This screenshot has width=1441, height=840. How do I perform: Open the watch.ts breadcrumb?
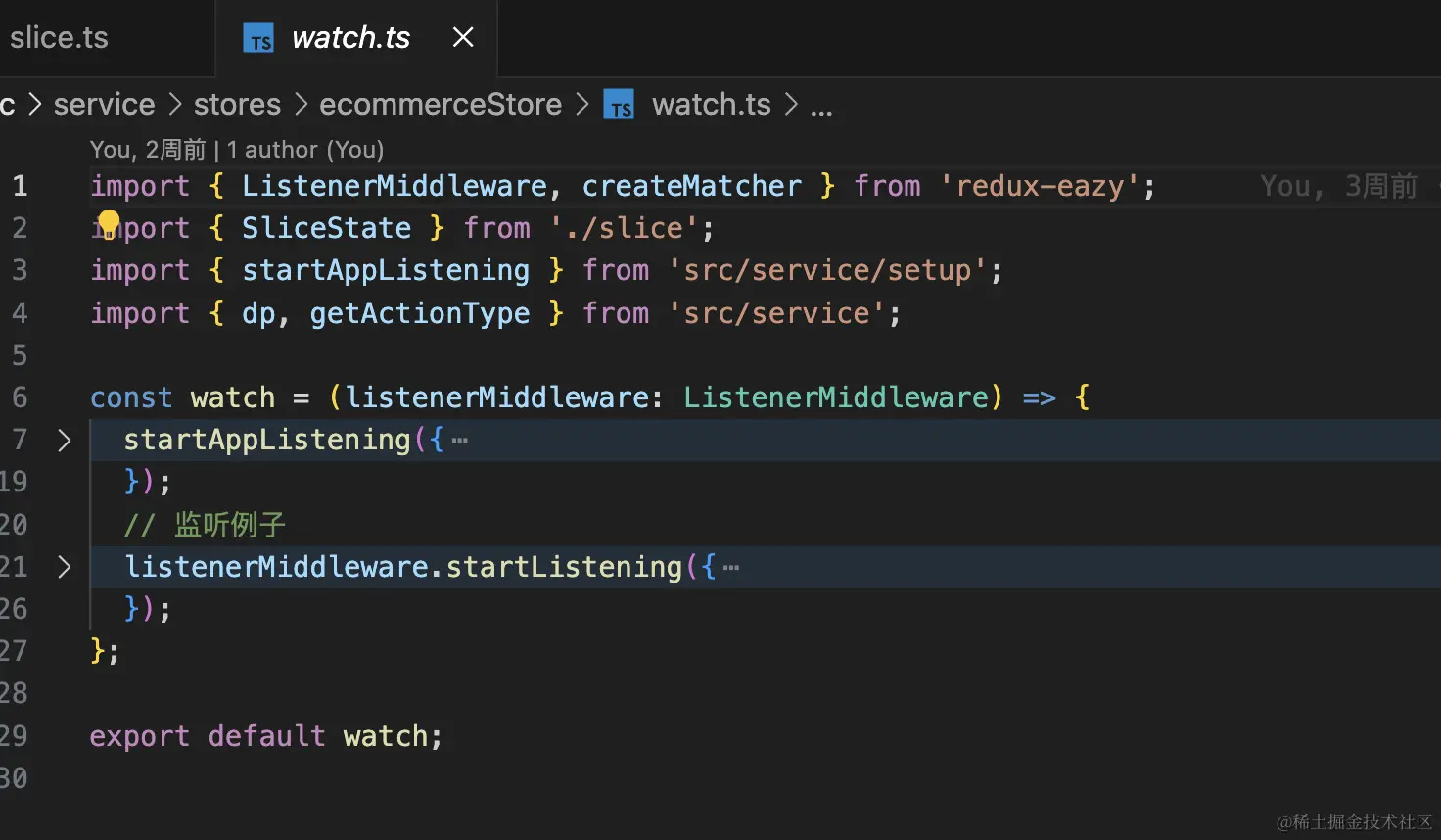[x=712, y=104]
